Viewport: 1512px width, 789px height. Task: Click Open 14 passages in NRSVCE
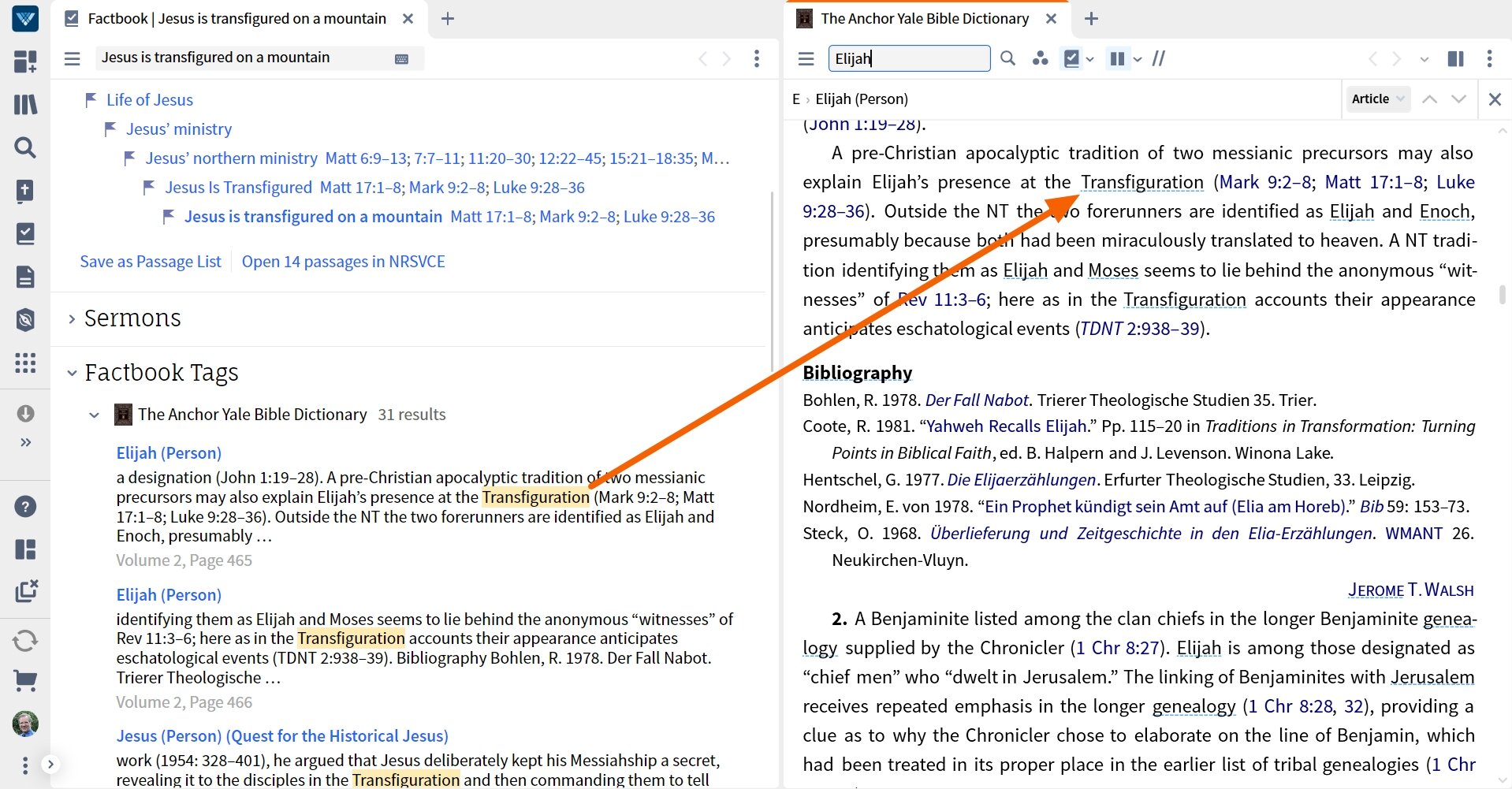(x=343, y=262)
